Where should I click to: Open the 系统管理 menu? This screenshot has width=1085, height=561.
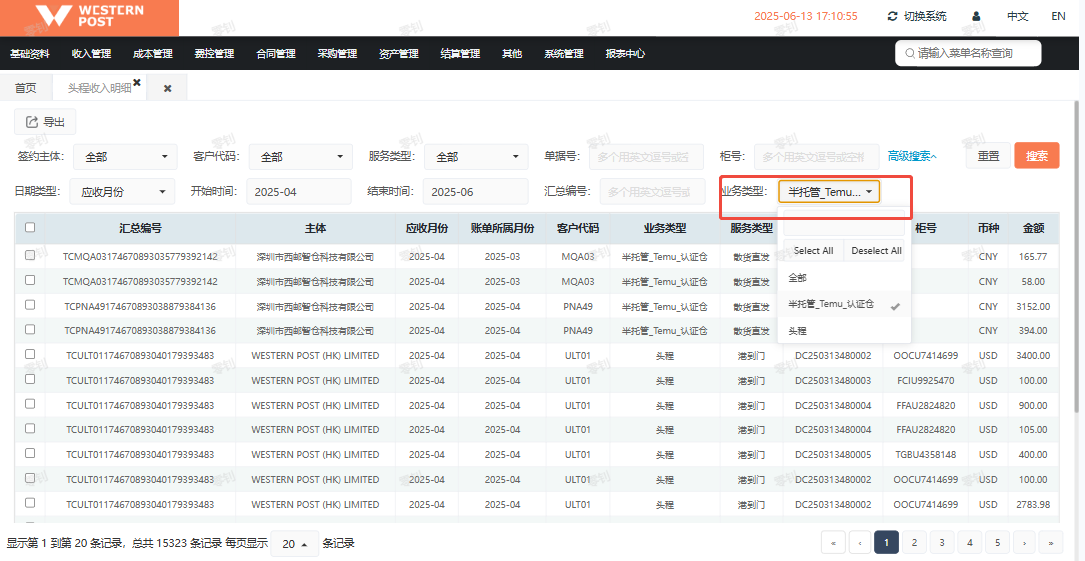[564, 53]
